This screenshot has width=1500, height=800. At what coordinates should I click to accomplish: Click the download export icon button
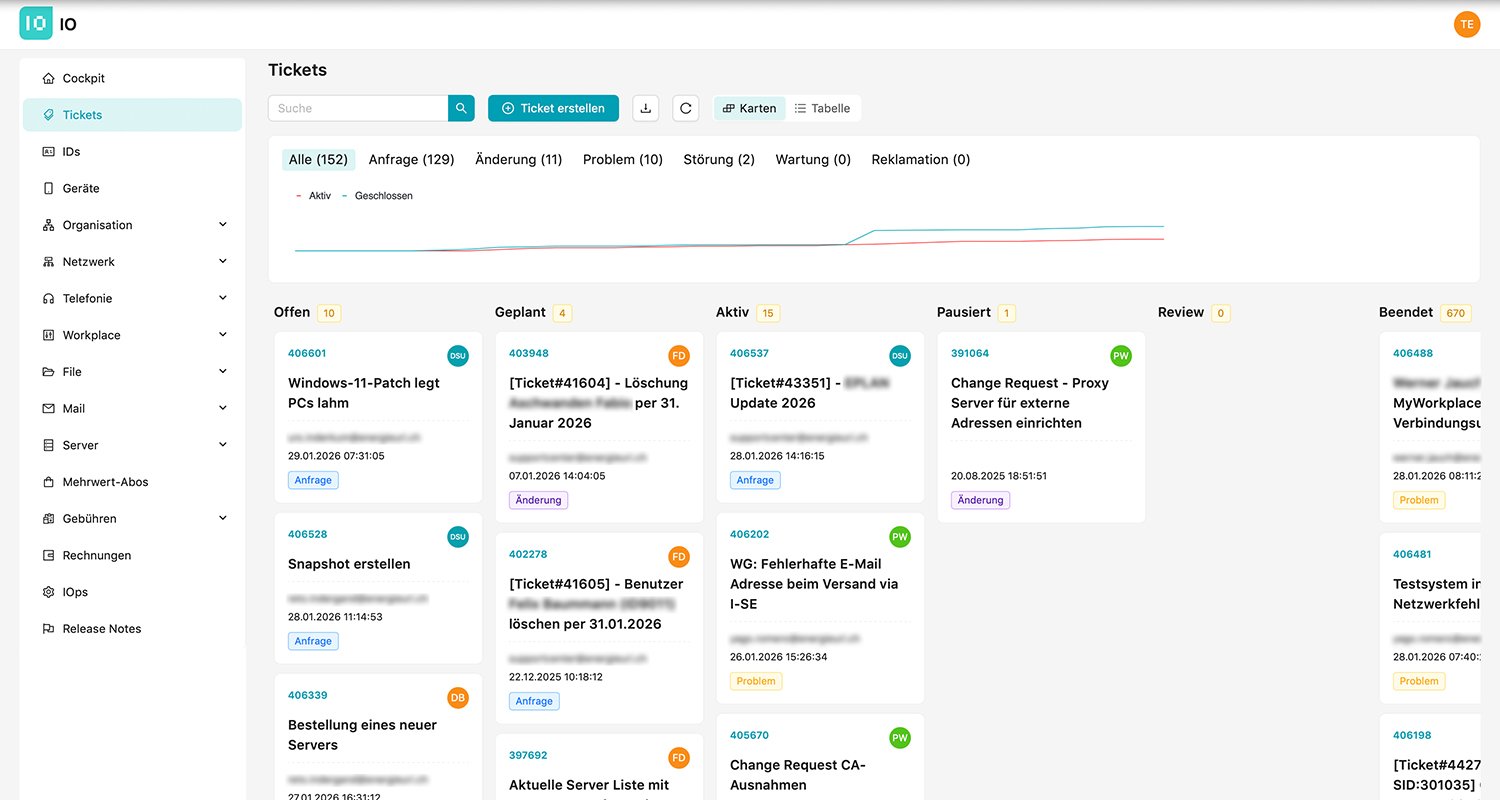pyautogui.click(x=646, y=108)
